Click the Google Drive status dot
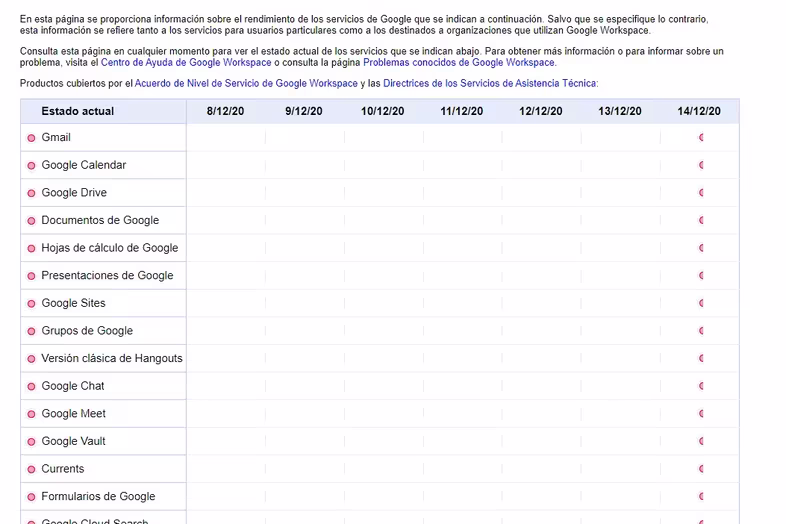 (31, 193)
